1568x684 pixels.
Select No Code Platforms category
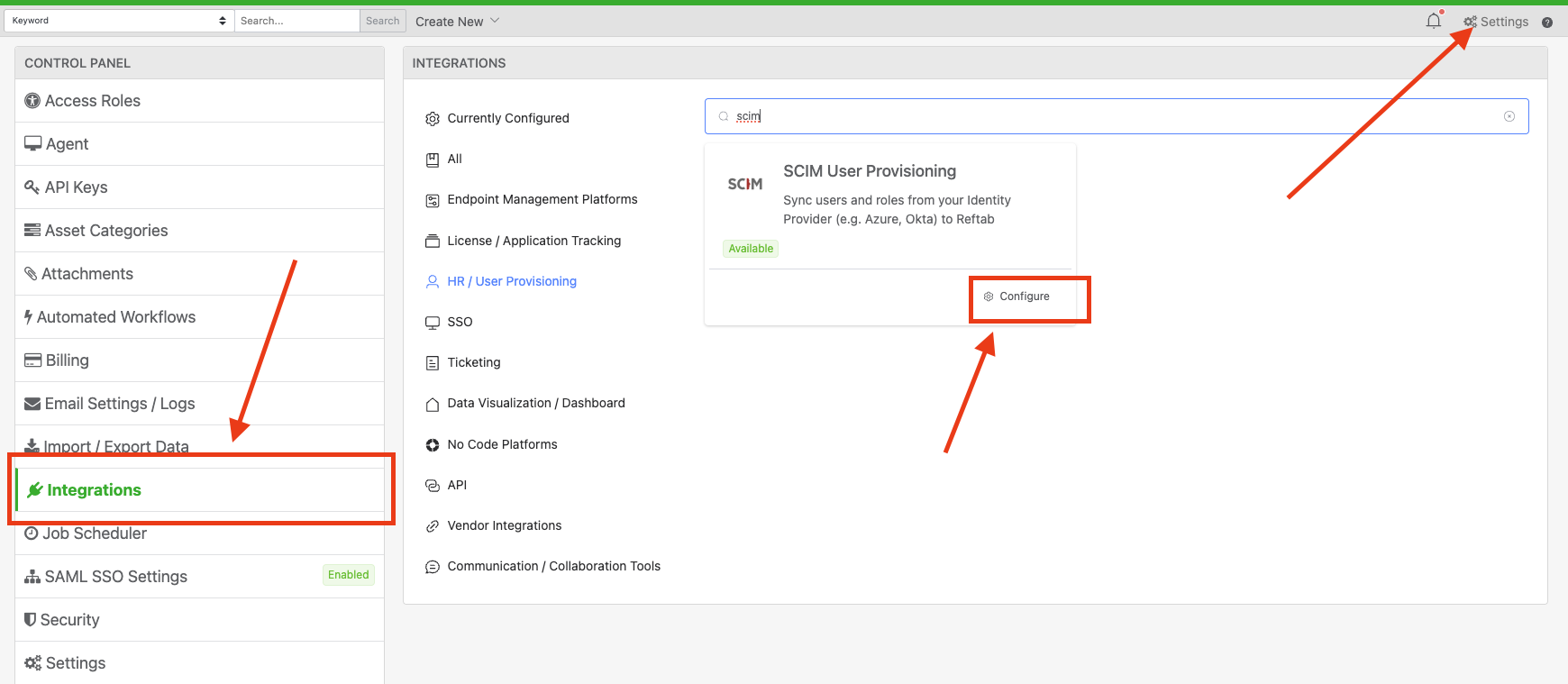[x=502, y=444]
